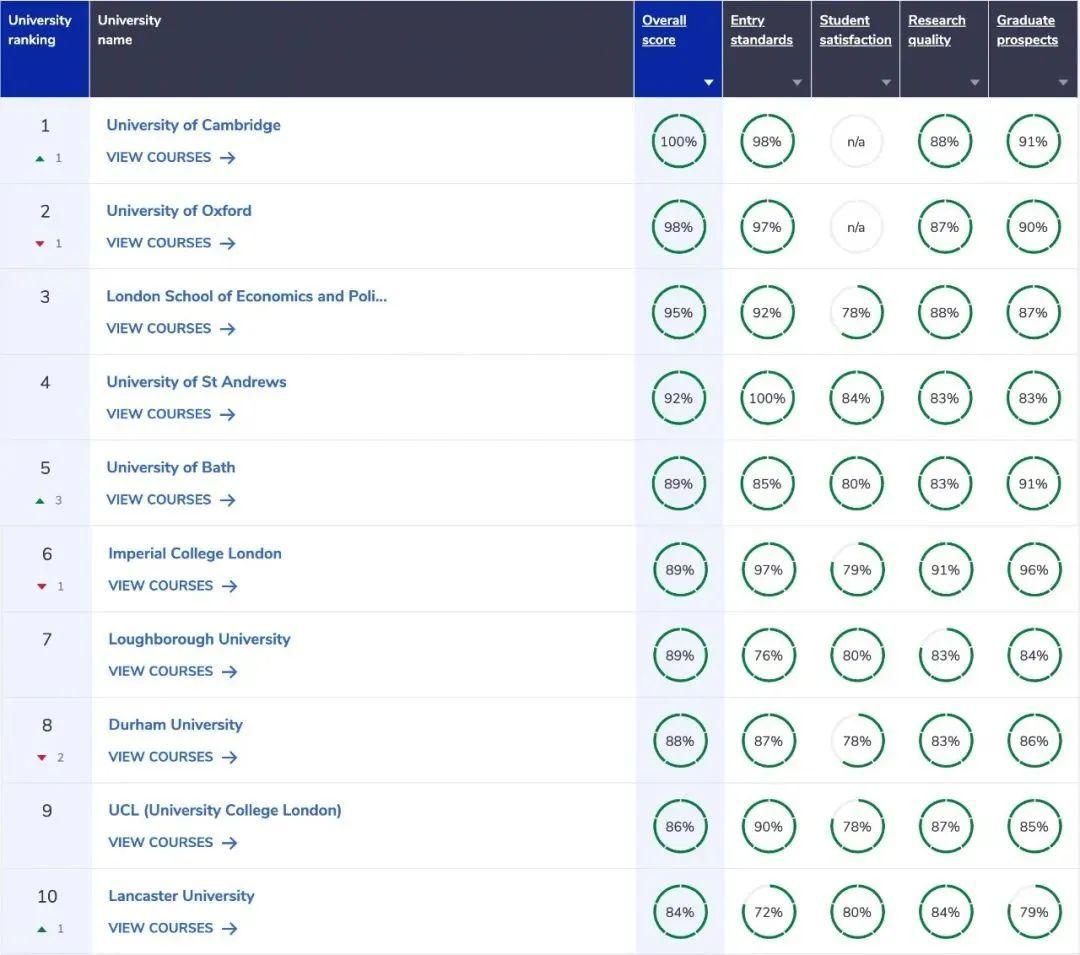
Task: Click the University ranking header cell
Action: coord(44,48)
